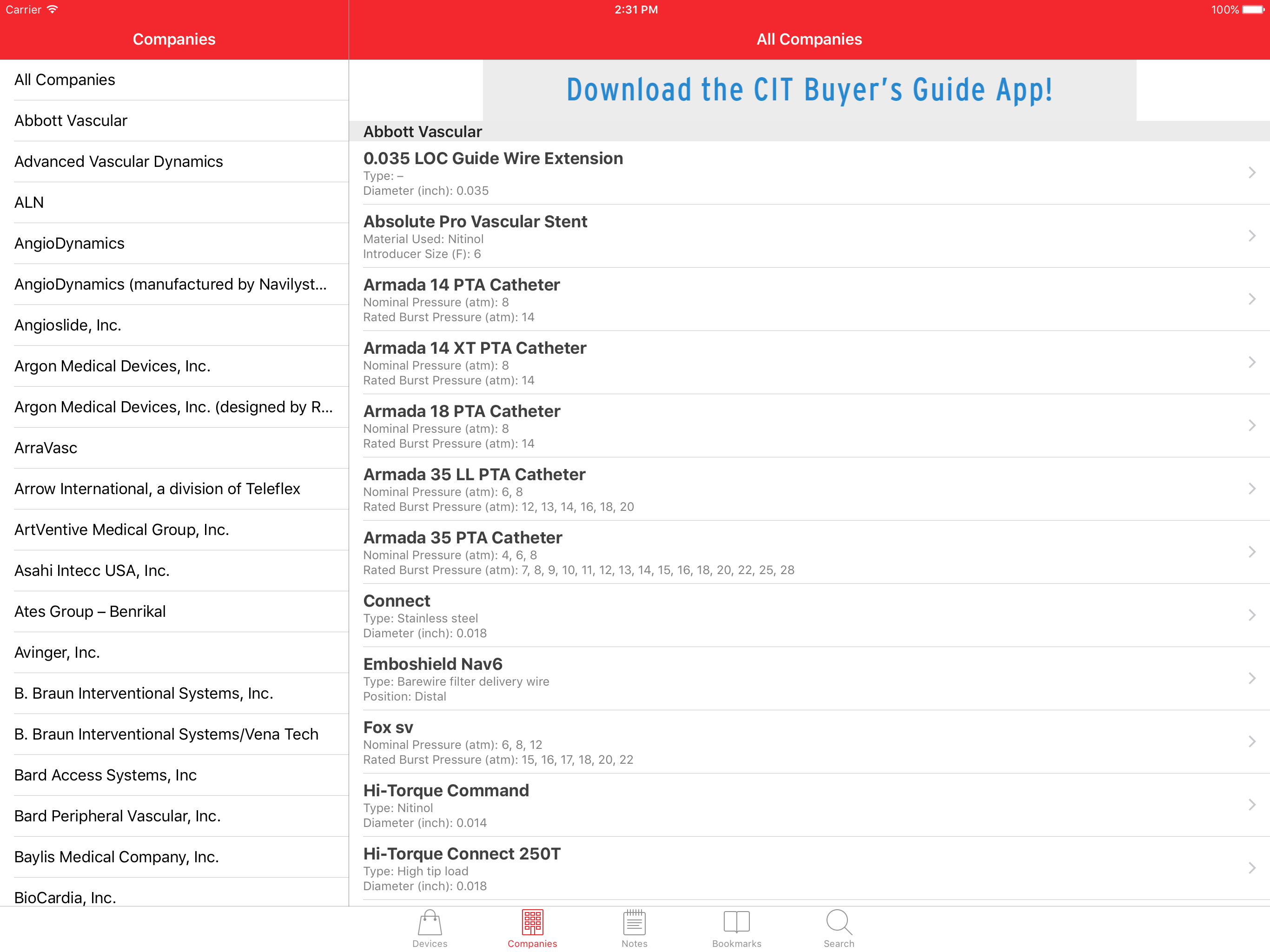Viewport: 1270px width, 952px height.
Task: Select the Companies grid icon tab
Action: point(532,922)
